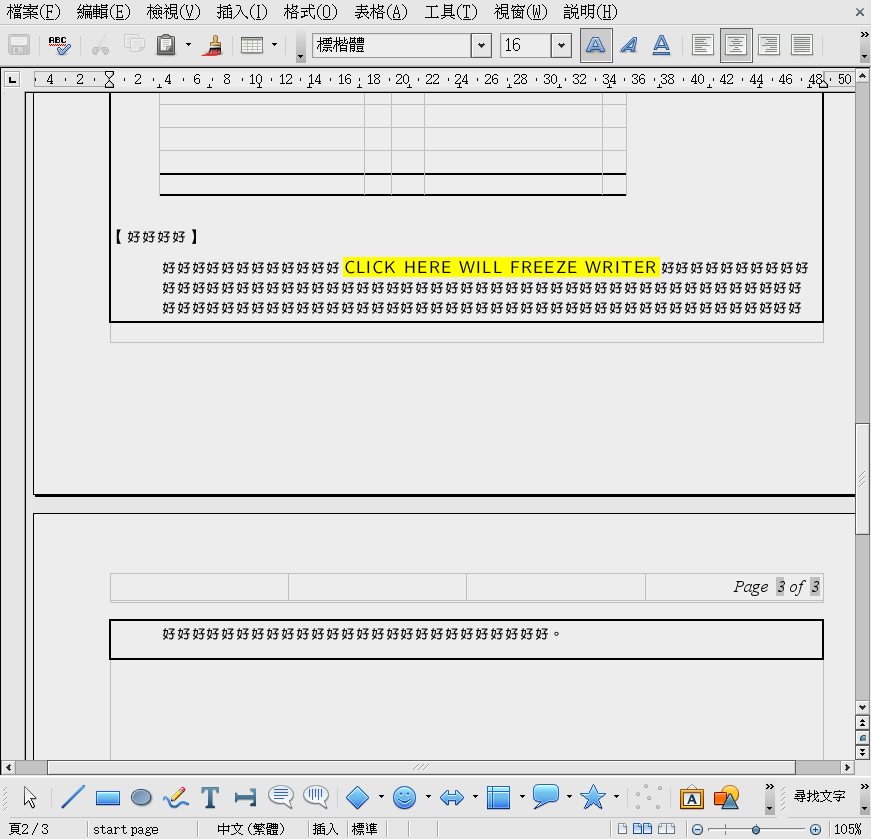Toggle italic formatting button

[x=628, y=45]
